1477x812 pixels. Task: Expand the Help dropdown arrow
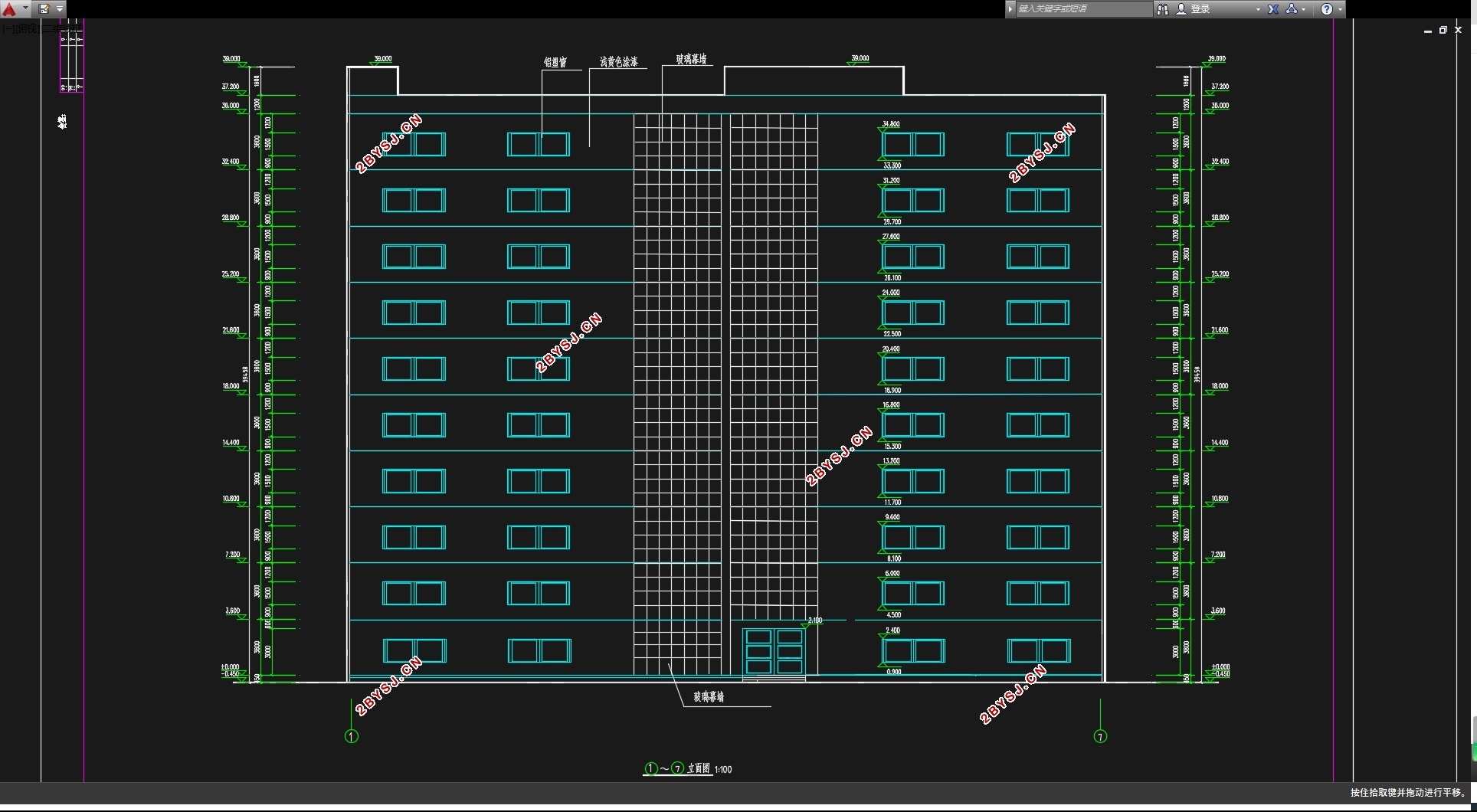(1340, 9)
